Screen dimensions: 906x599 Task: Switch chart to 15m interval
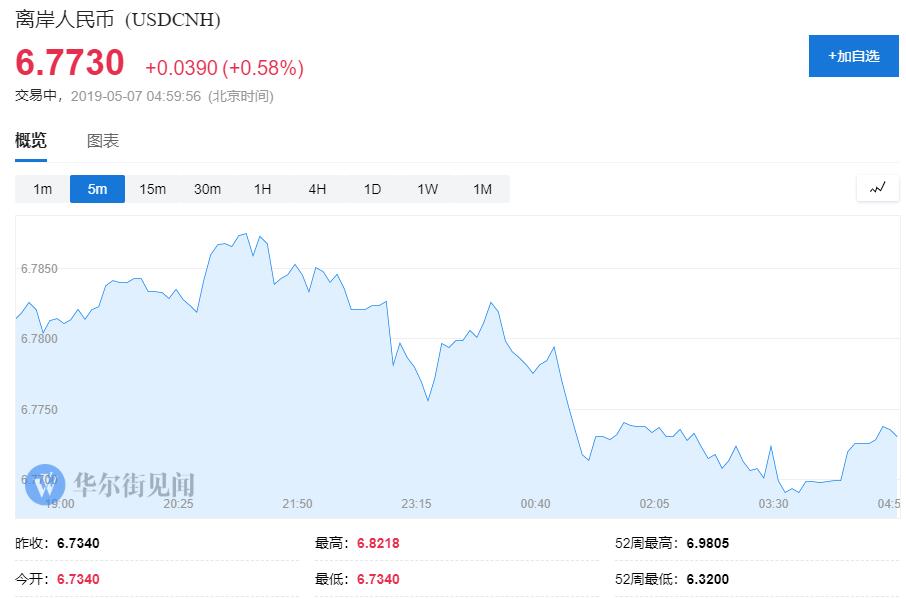(x=152, y=189)
